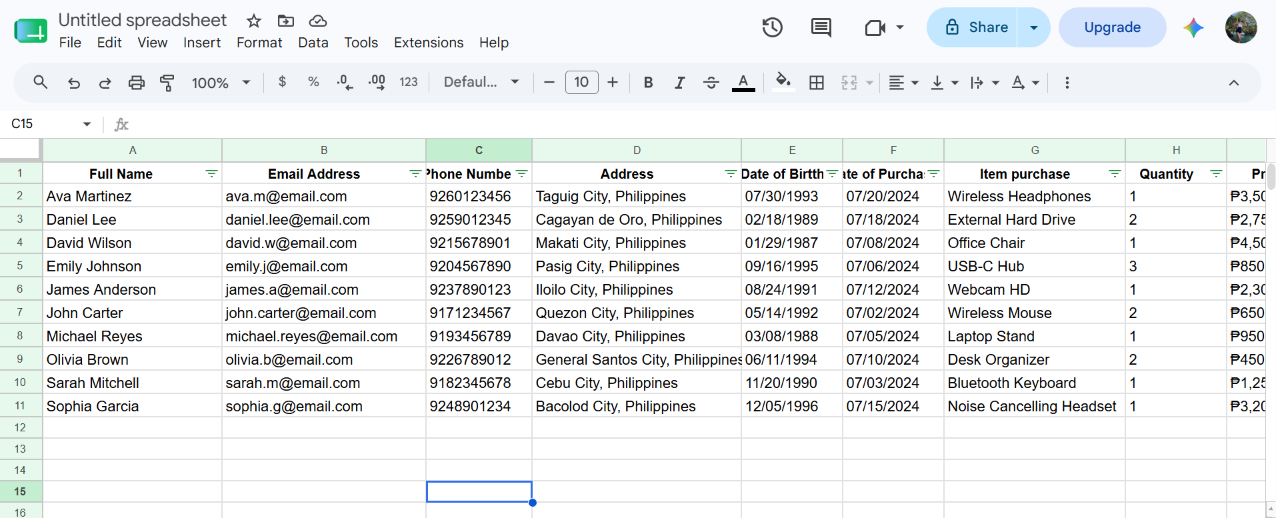Activate the paint format roller

[167, 82]
